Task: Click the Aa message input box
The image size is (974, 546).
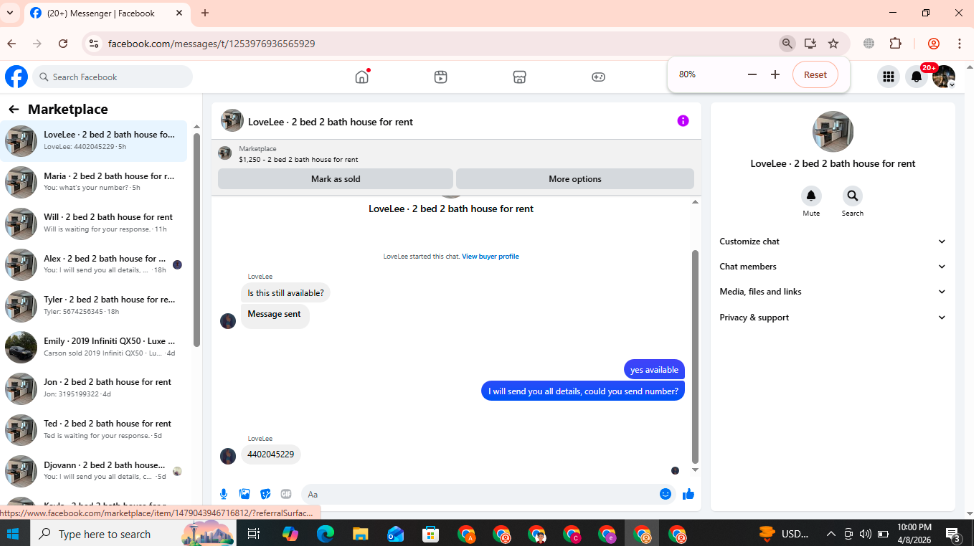Action: point(478,494)
